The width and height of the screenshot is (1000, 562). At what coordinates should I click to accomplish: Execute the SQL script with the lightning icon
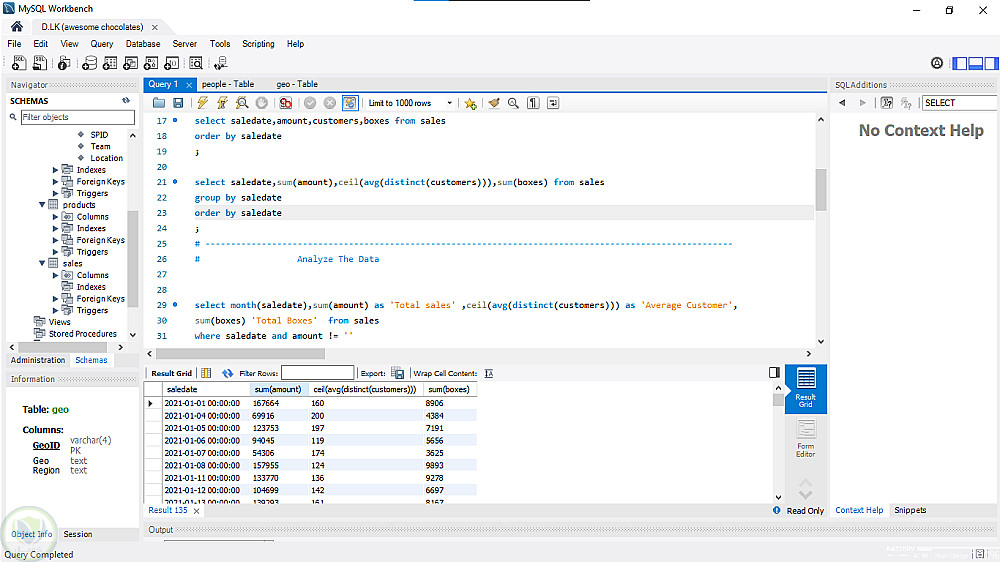[203, 103]
